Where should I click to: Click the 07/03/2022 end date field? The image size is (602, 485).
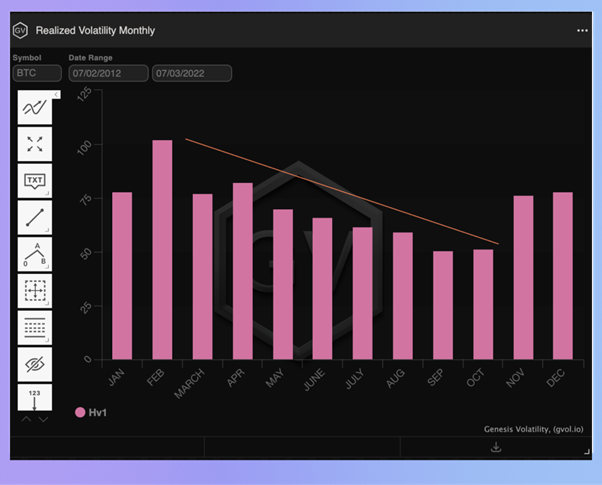[x=192, y=73]
